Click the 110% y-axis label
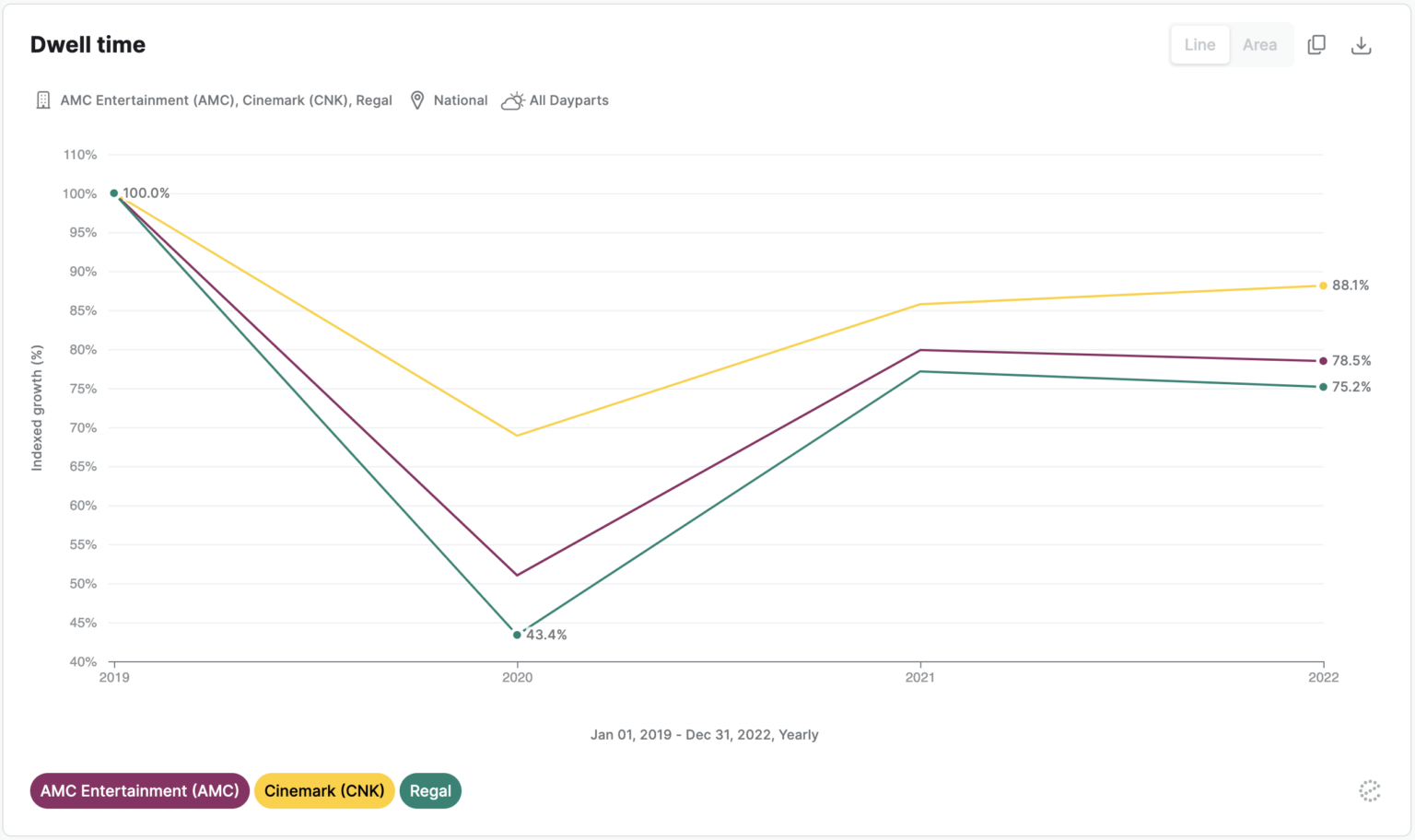This screenshot has height=840, width=1415. [80, 155]
